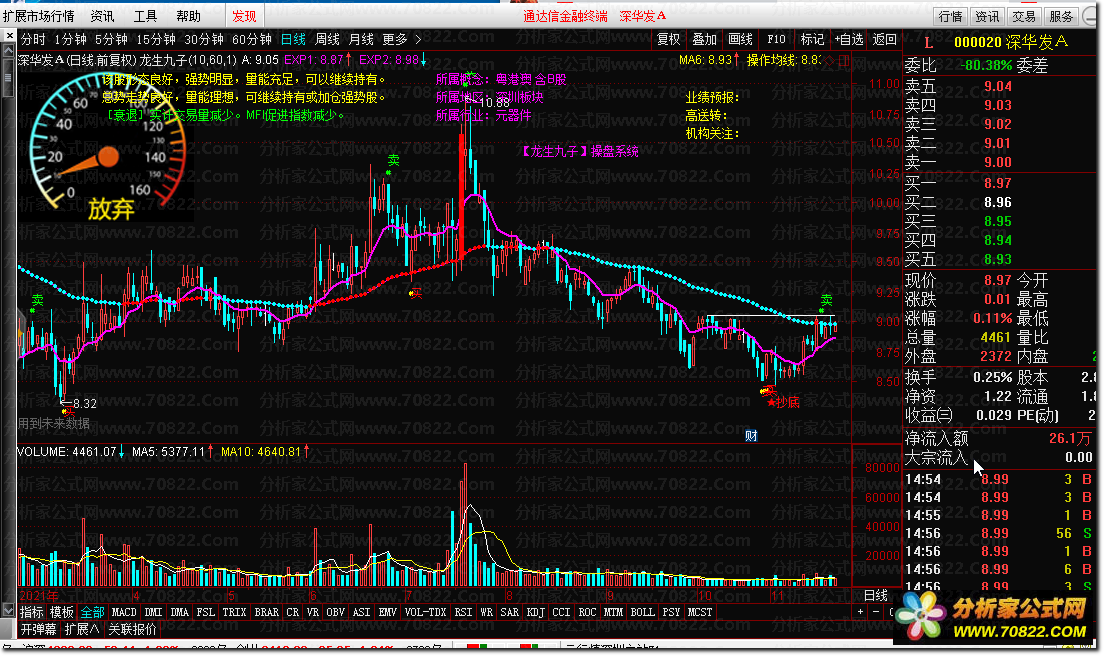Toggle 开弹幕 at the bottom bar

(38, 629)
